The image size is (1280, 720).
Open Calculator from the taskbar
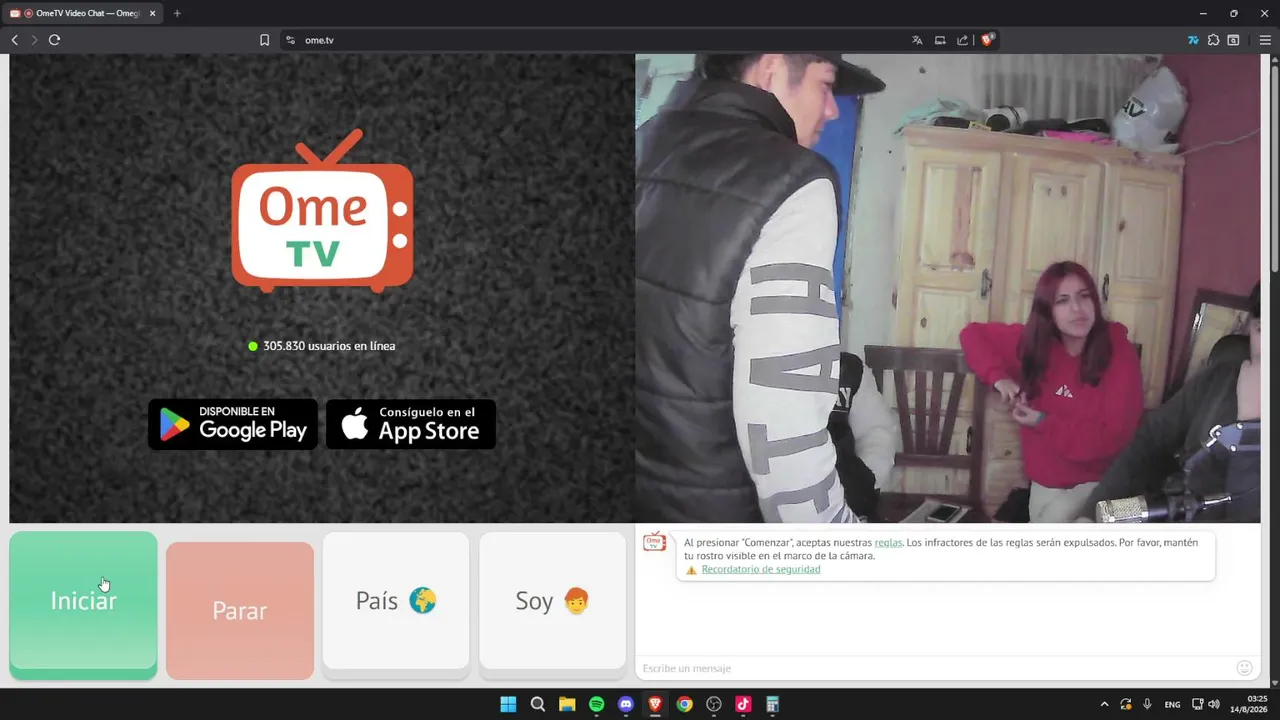[772, 704]
